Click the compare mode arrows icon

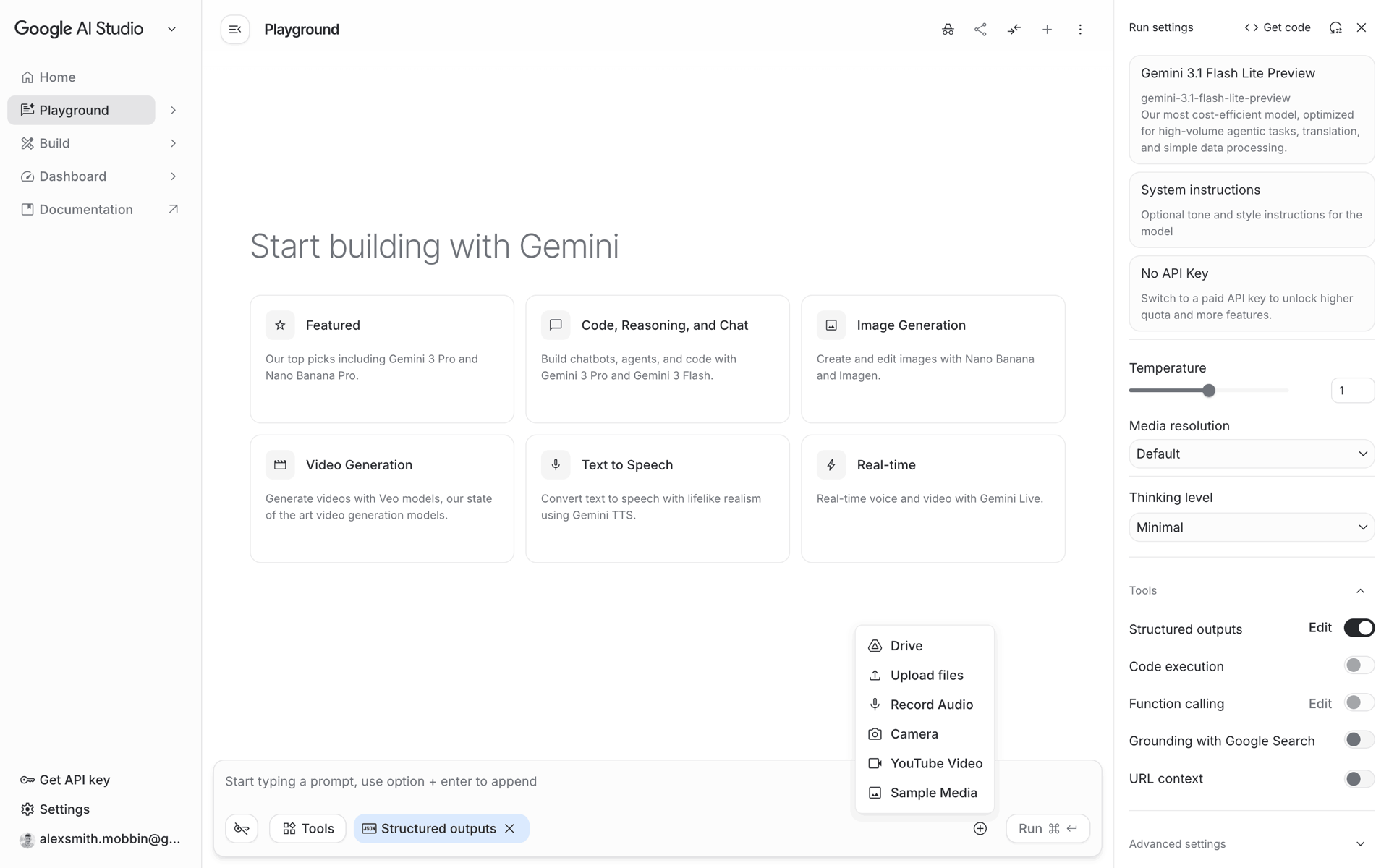pos(1014,30)
